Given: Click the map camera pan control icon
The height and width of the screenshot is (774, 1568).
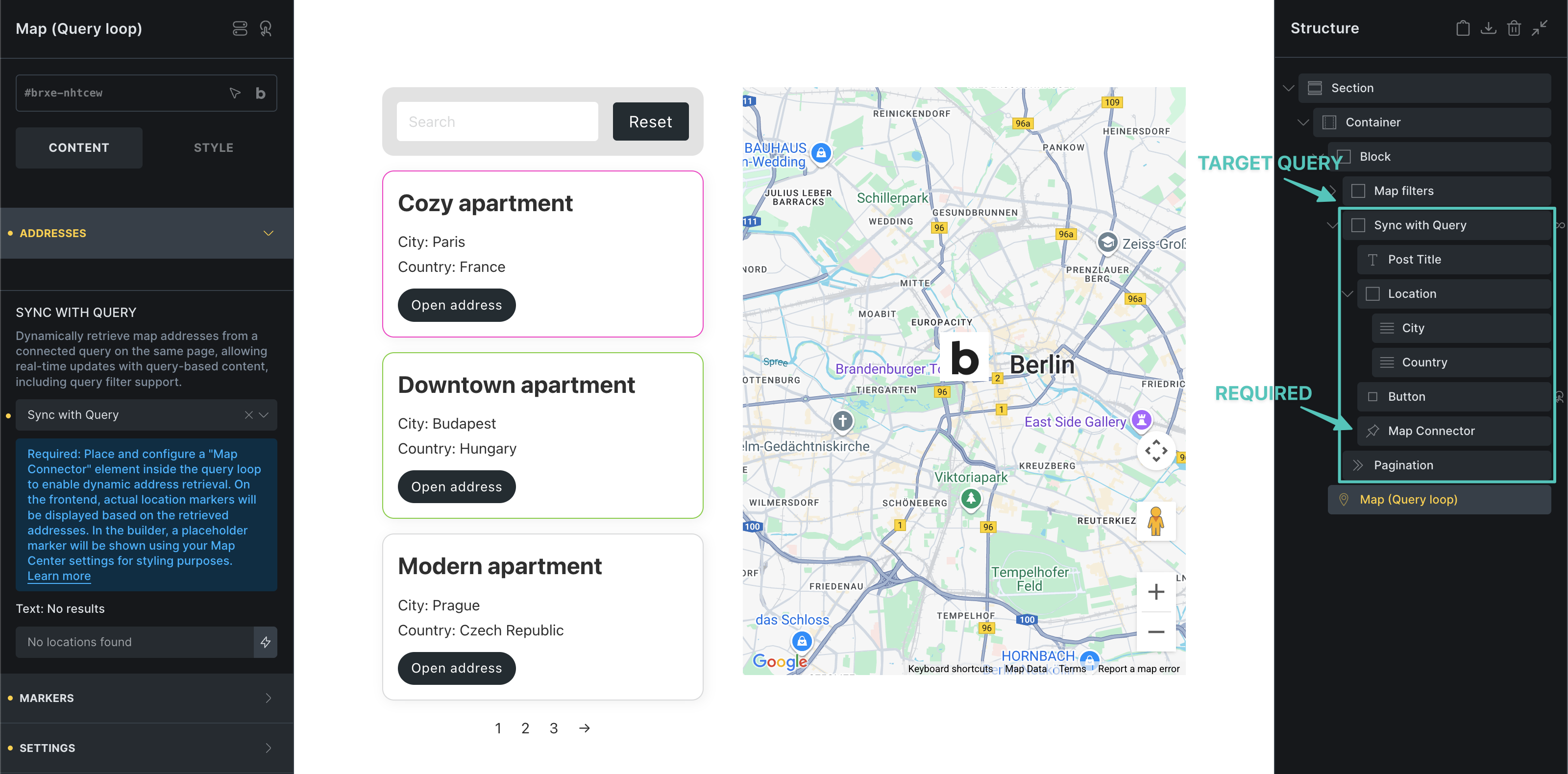Looking at the screenshot, I should coord(1155,451).
